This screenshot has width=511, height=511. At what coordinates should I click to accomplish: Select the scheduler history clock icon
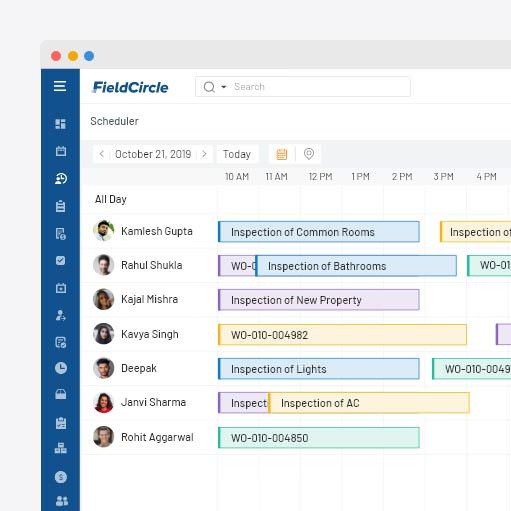coord(61,179)
